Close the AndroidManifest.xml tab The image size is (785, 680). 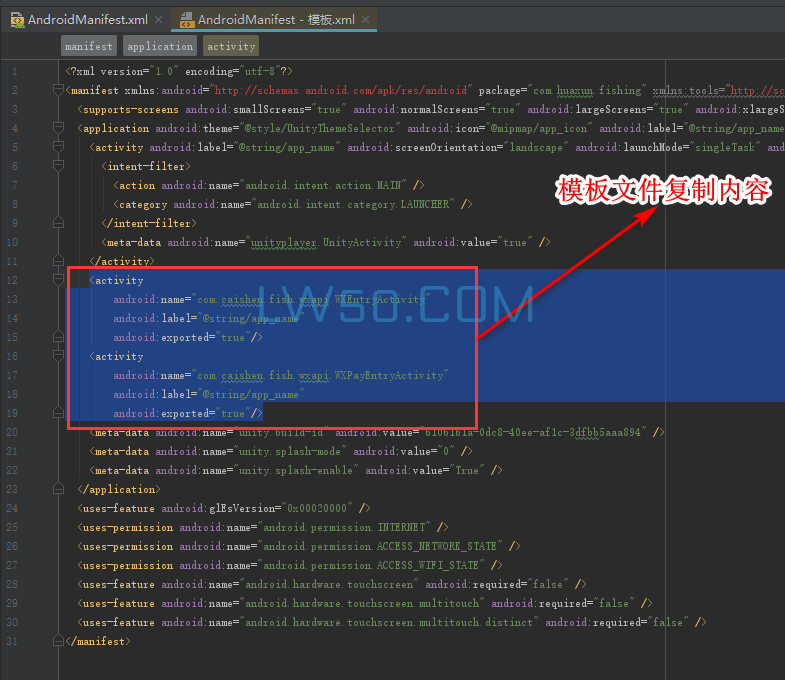point(158,19)
